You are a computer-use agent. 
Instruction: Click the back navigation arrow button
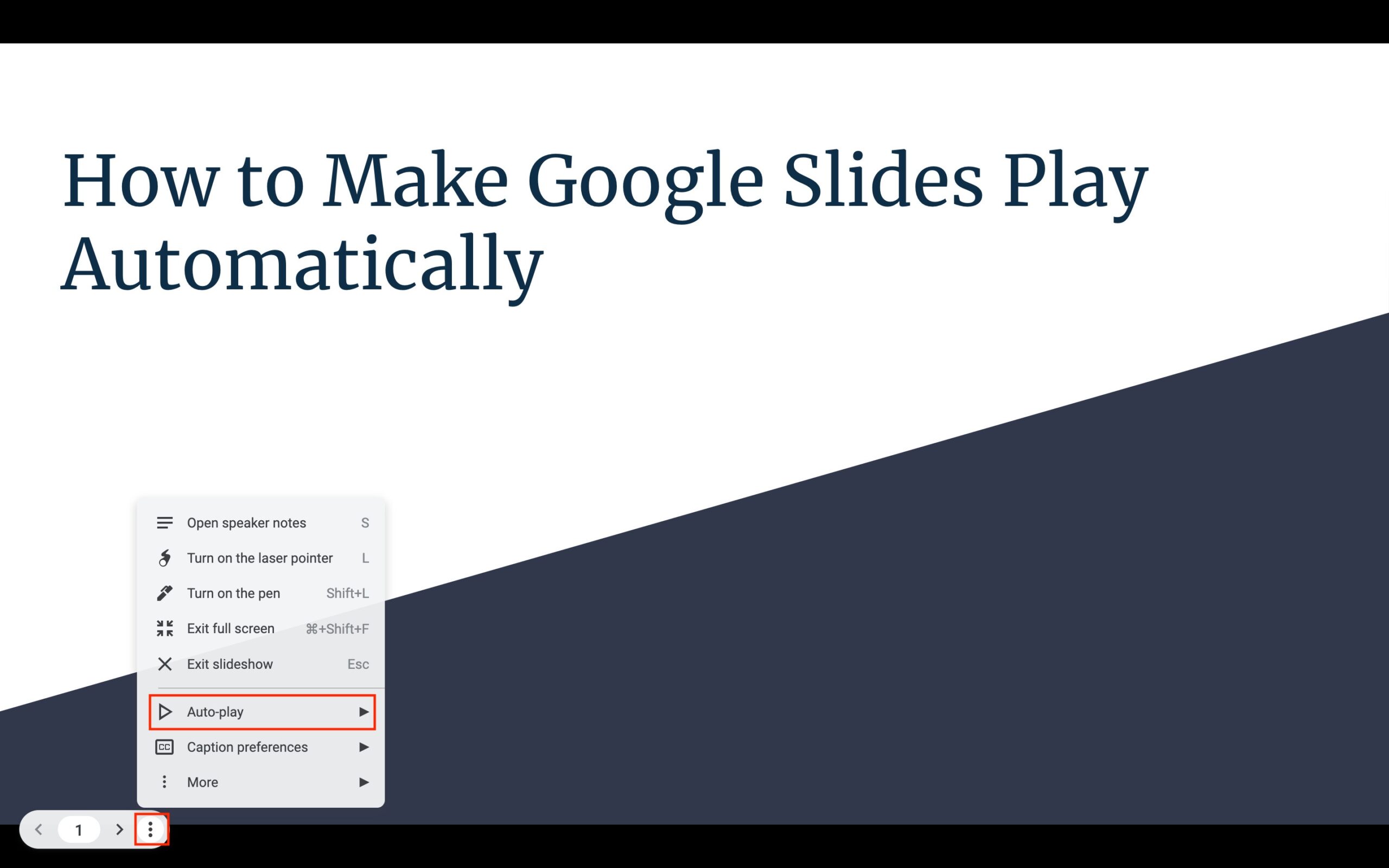tap(38, 829)
